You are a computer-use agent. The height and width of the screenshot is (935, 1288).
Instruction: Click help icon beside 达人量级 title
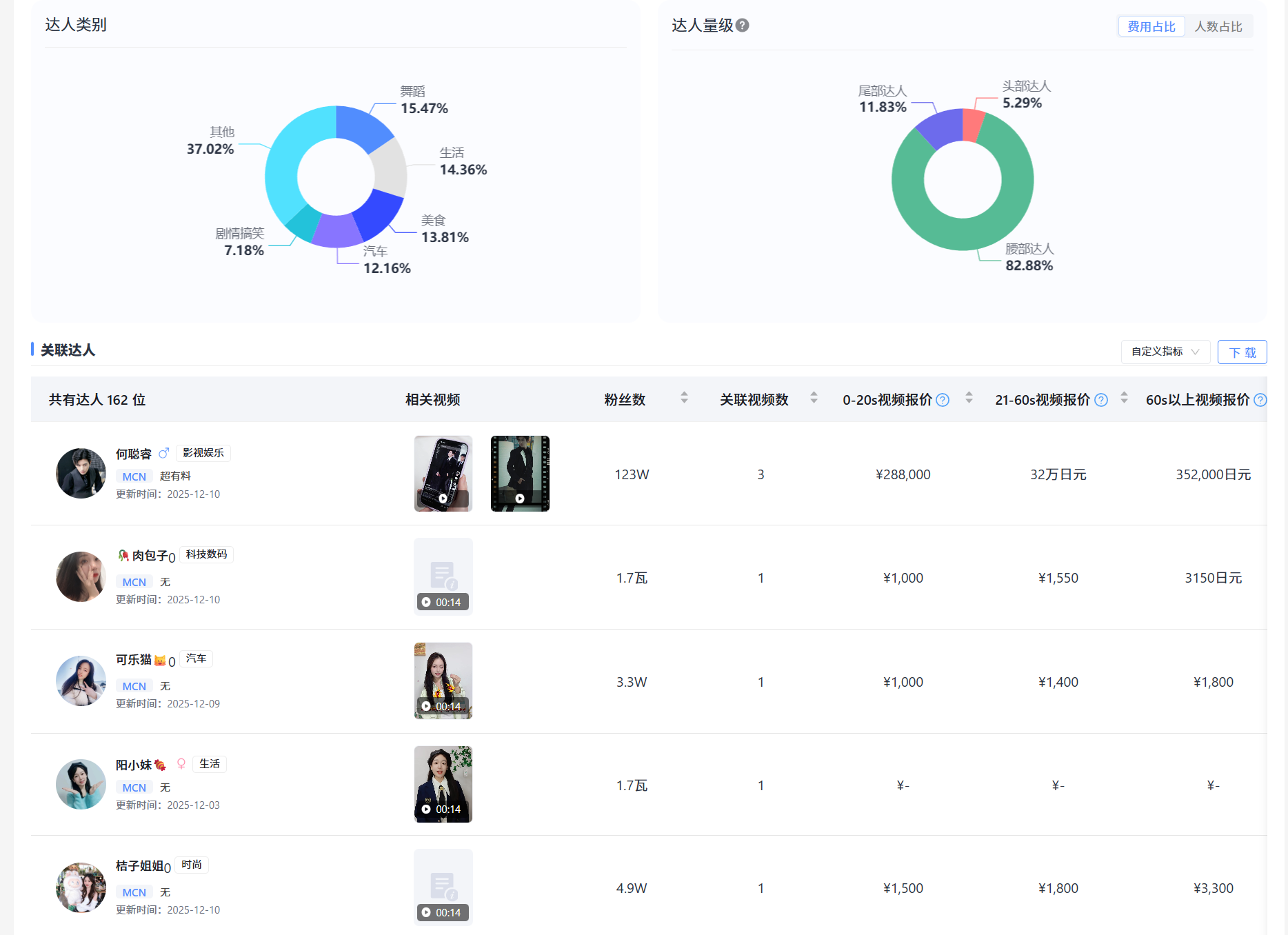742,26
